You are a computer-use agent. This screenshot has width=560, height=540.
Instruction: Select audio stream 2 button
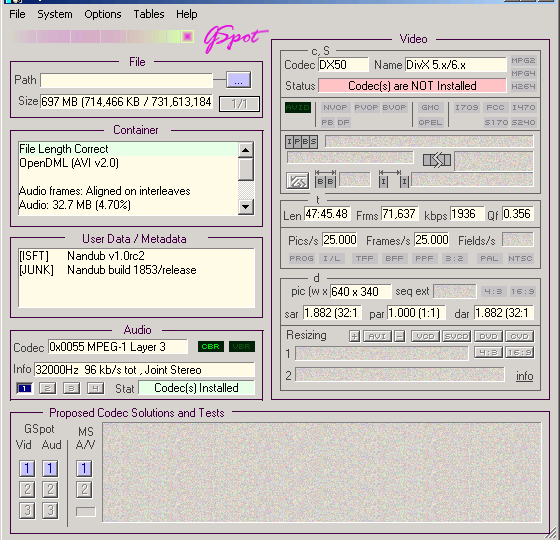[48, 388]
